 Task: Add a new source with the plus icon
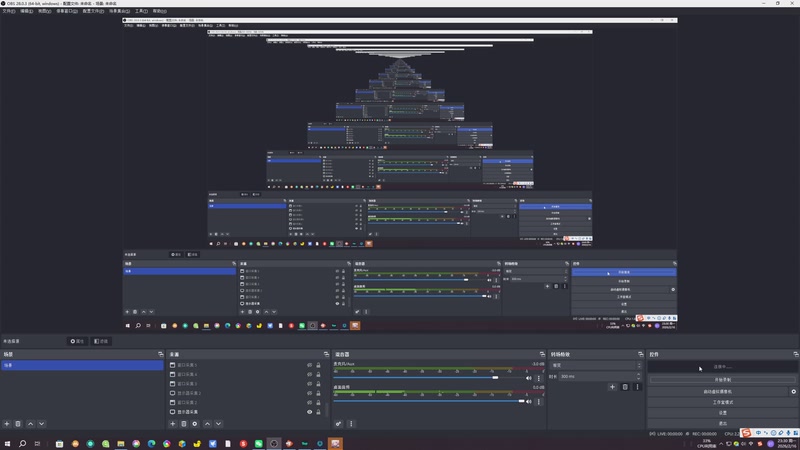tap(172, 423)
